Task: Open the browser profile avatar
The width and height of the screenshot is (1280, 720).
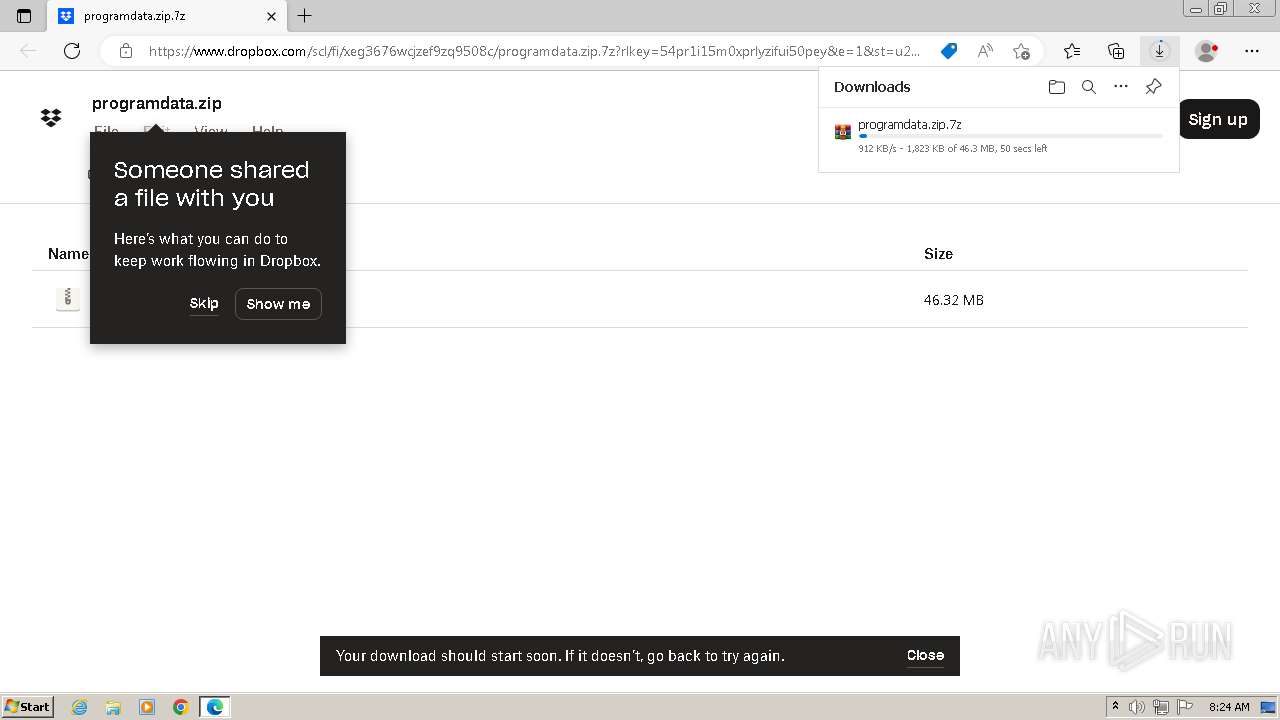Action: (x=1207, y=51)
